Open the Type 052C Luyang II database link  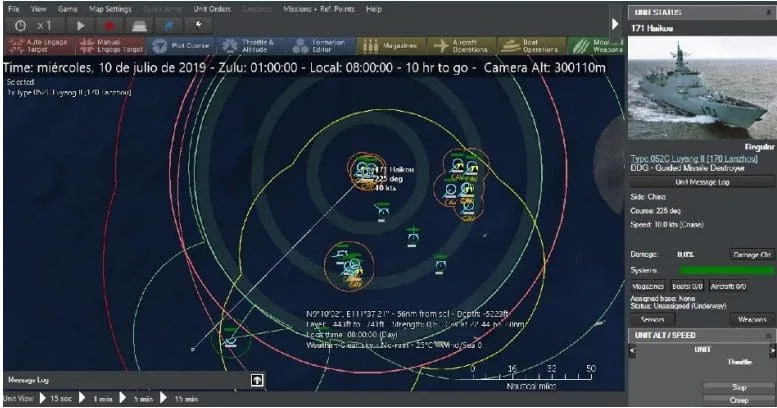point(694,159)
